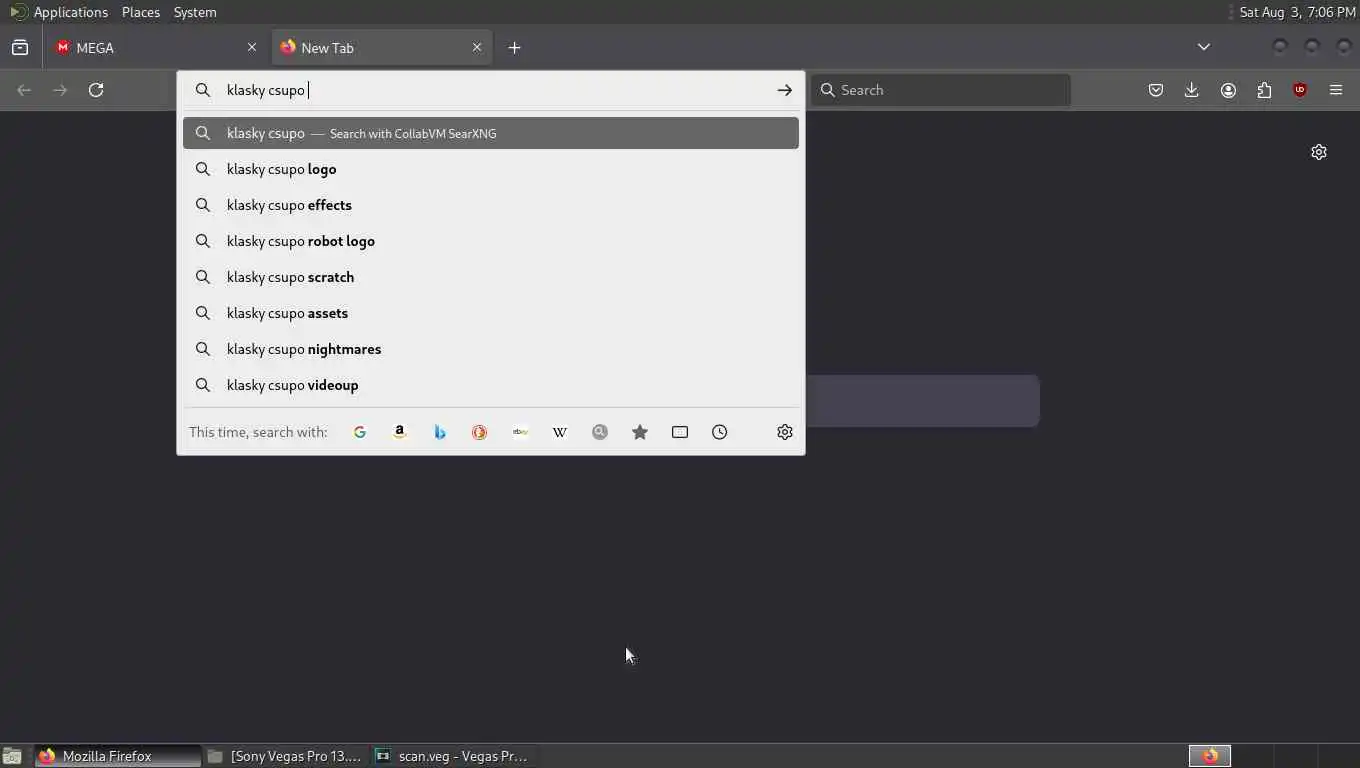This screenshot has width=1360, height=768.
Task: Select 'klasky csupo assets' suggestion
Action: [x=491, y=313]
